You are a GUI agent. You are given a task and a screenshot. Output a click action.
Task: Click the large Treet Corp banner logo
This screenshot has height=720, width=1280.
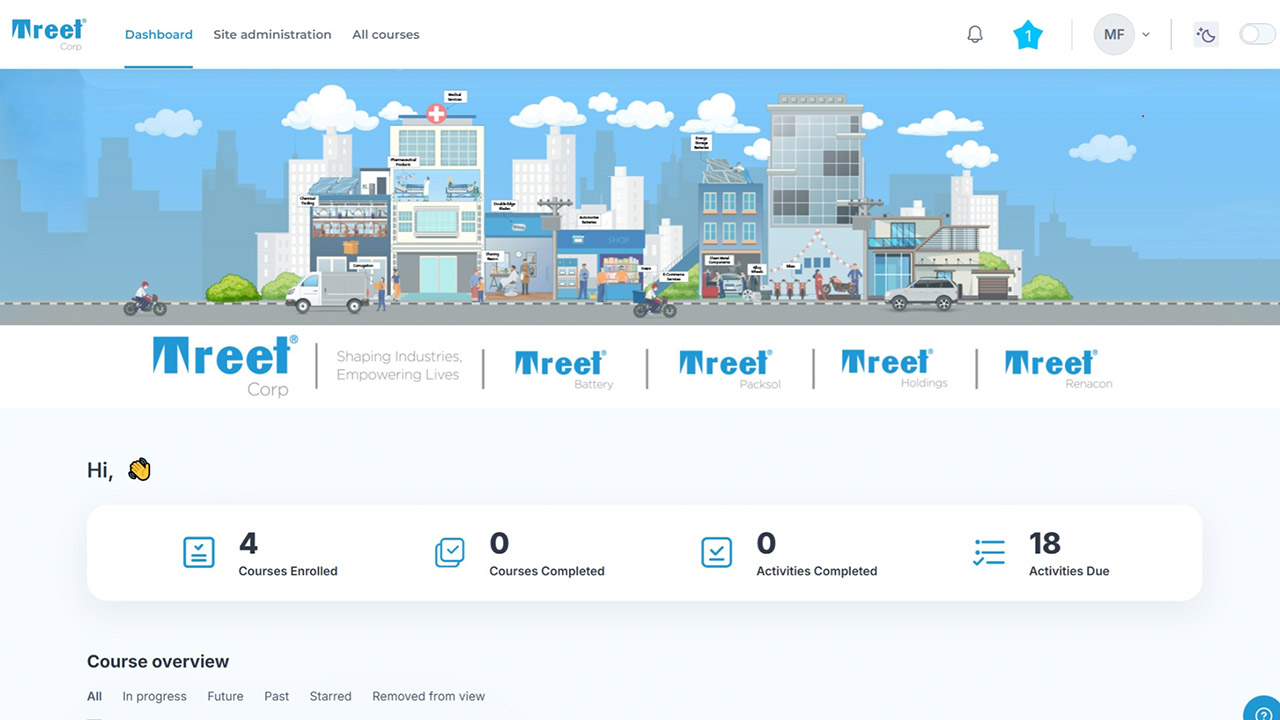pos(225,366)
